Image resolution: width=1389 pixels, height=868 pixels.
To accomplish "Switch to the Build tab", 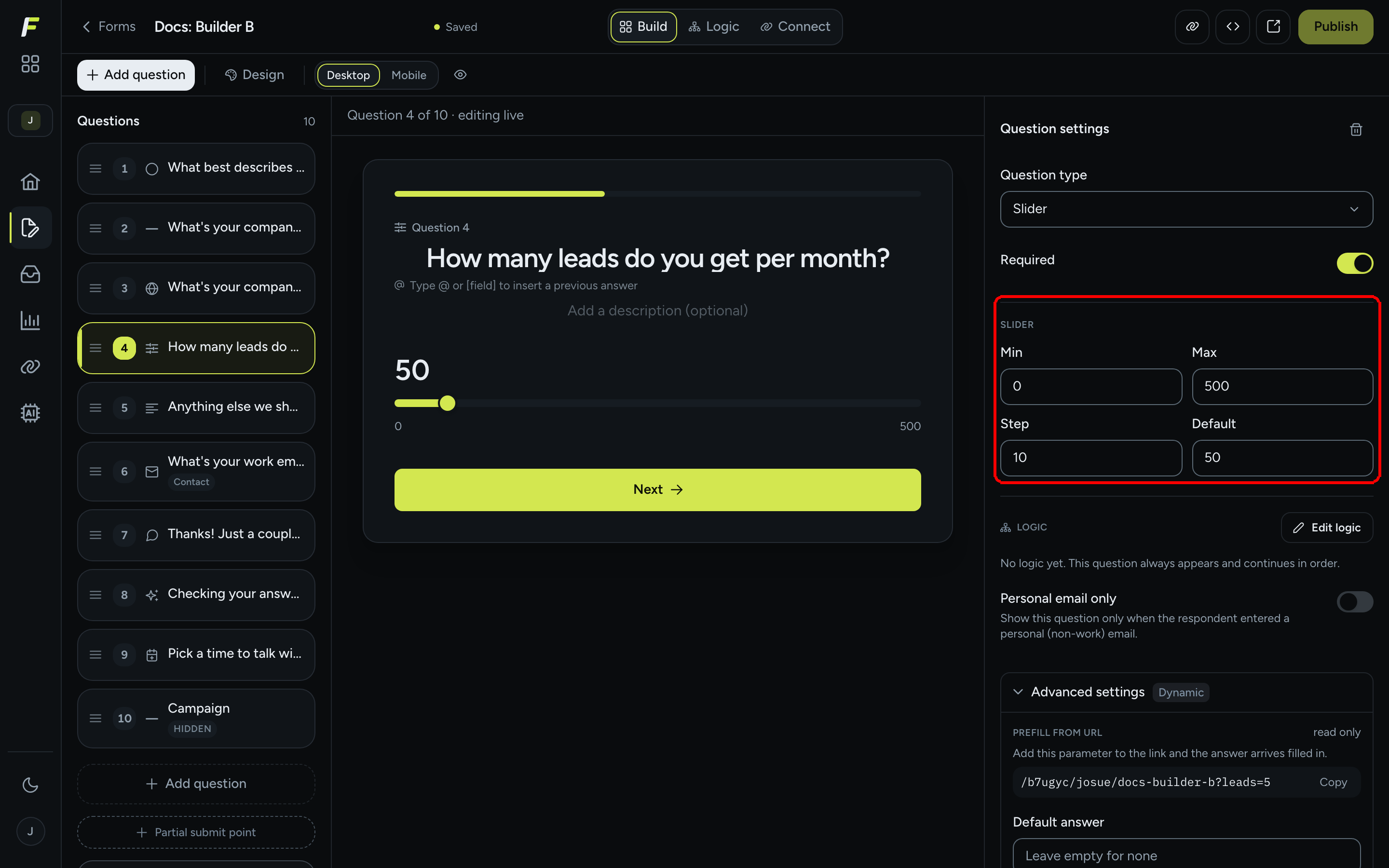I will tap(643, 27).
